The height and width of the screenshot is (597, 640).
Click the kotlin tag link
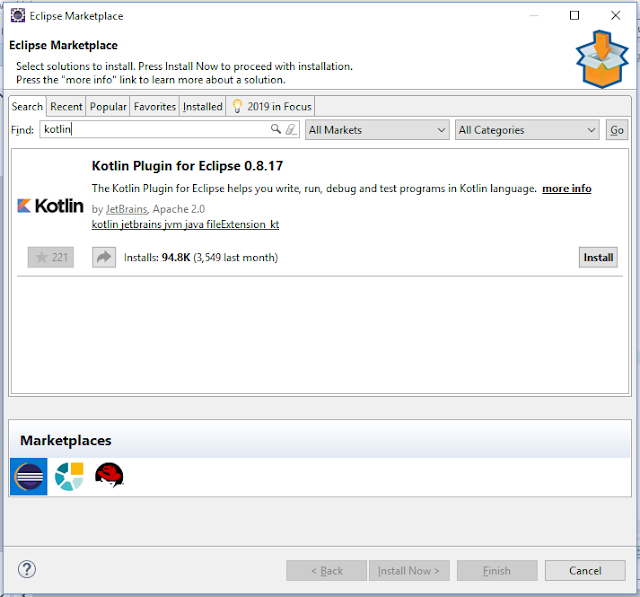point(105,224)
